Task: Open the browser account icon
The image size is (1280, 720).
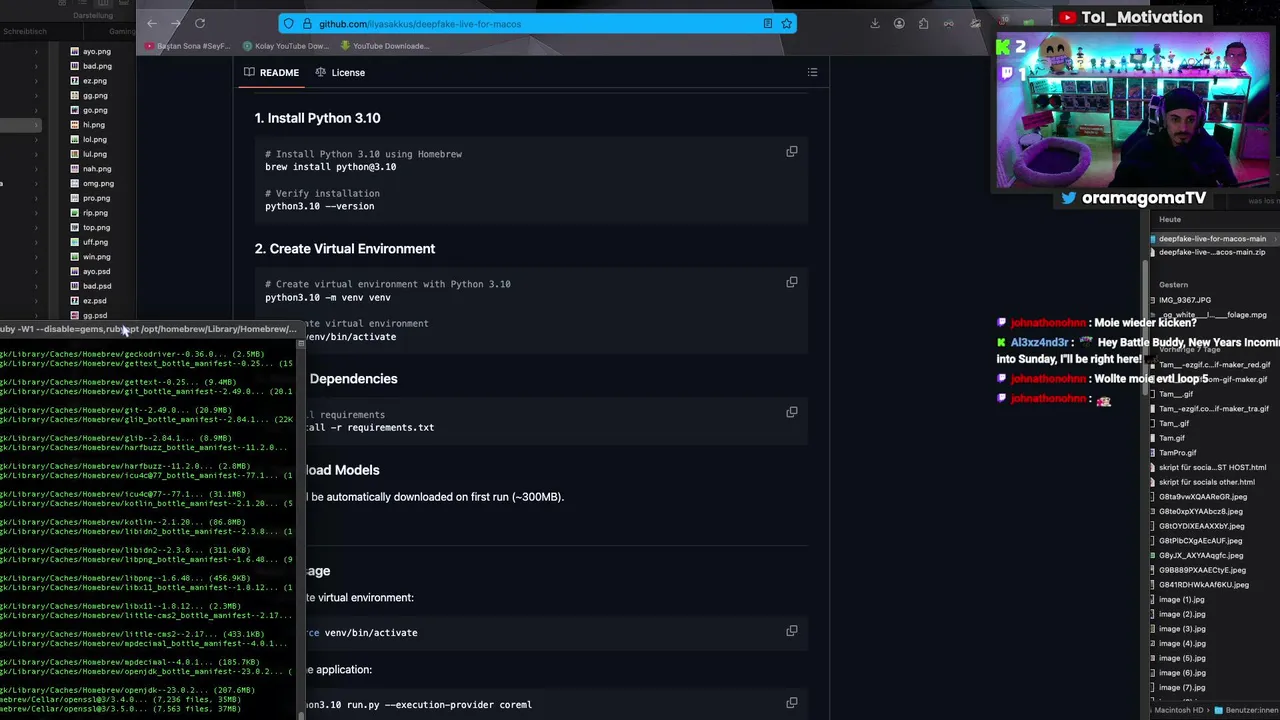Action: tap(899, 23)
